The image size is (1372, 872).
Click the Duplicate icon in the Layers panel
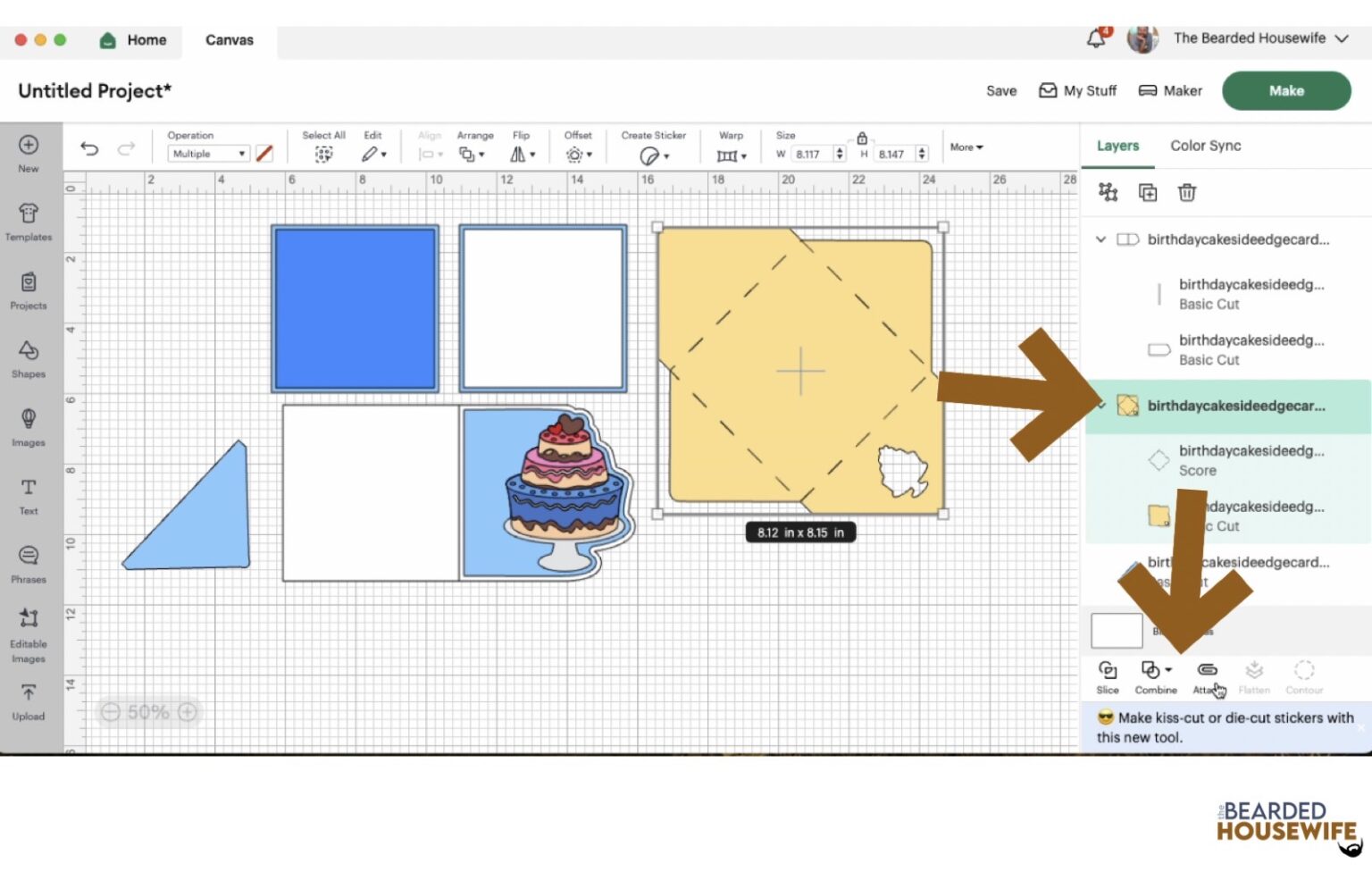(x=1148, y=192)
